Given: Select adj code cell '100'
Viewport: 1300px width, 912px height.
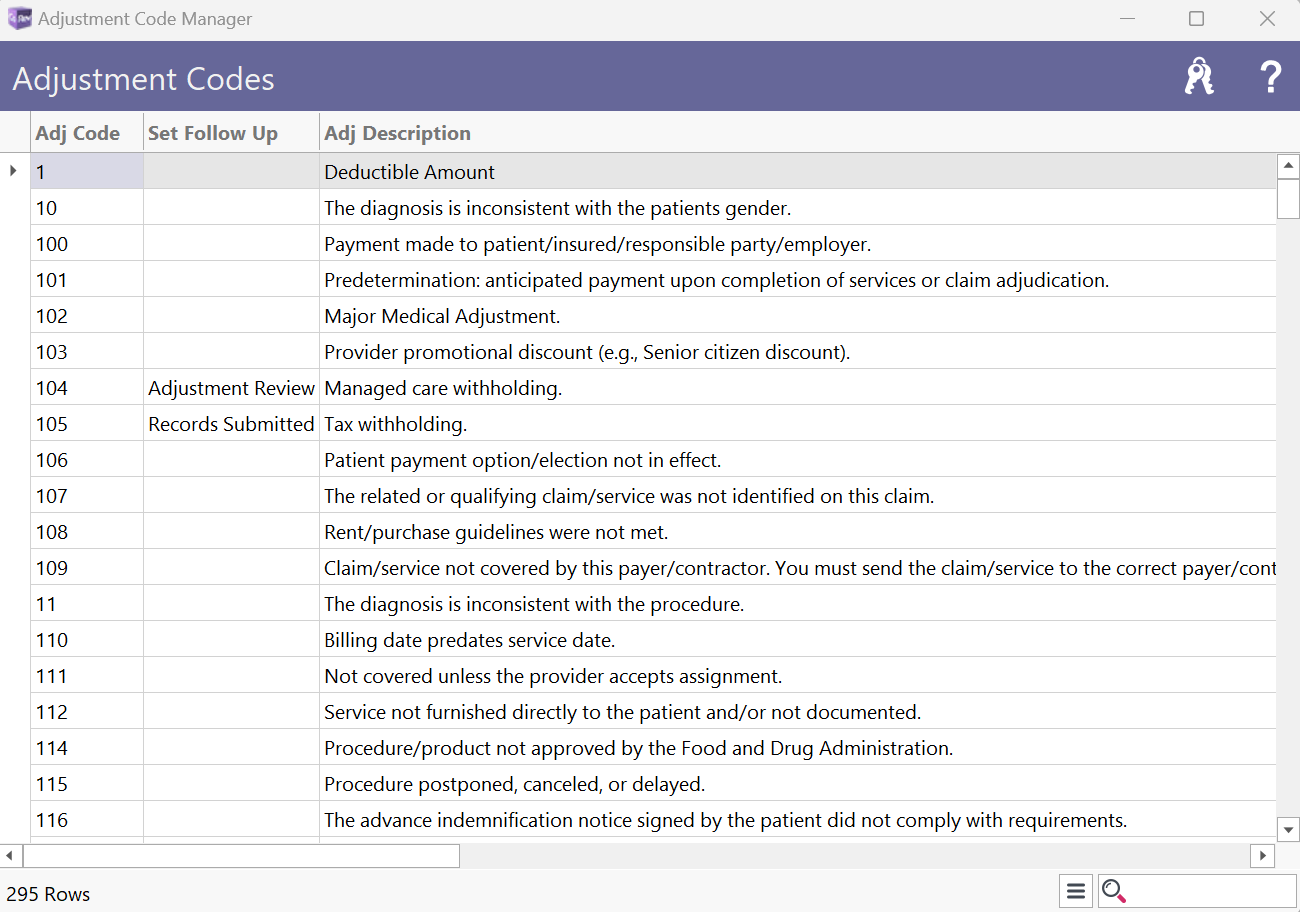Looking at the screenshot, I should pos(87,244).
